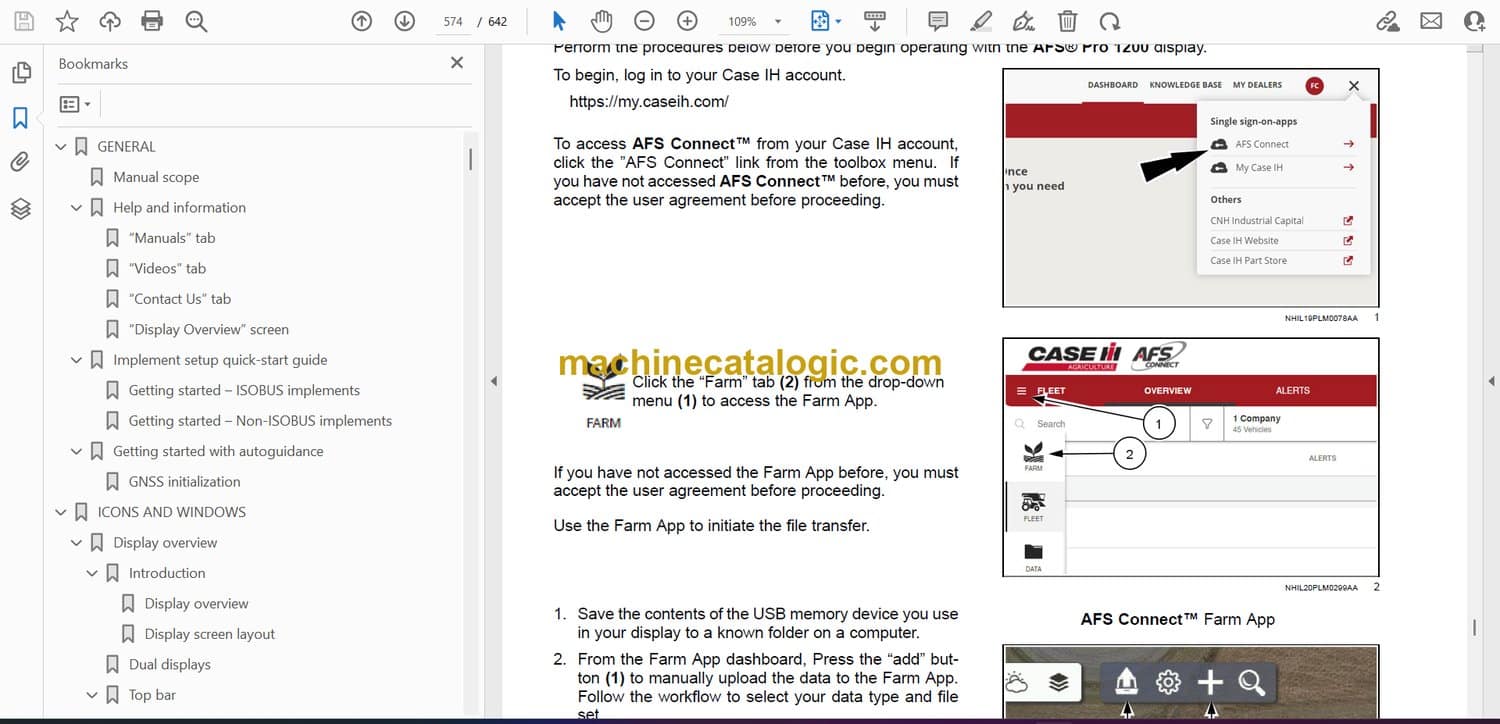Click the bookmarks panel vertical scrollbar
Image resolution: width=1500 pixels, height=724 pixels.
pos(470,159)
